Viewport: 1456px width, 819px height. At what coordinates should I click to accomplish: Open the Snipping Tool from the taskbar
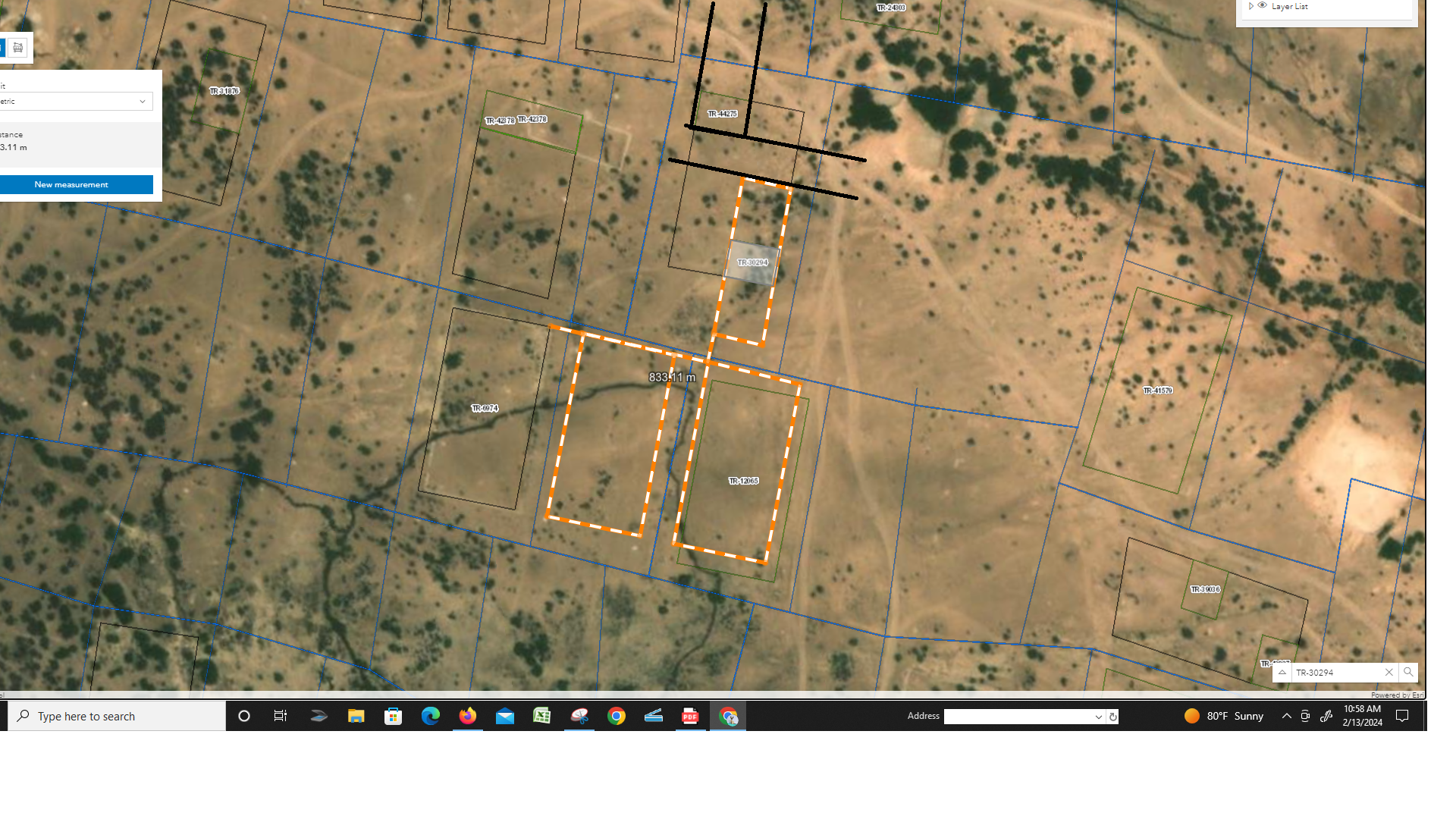click(579, 716)
